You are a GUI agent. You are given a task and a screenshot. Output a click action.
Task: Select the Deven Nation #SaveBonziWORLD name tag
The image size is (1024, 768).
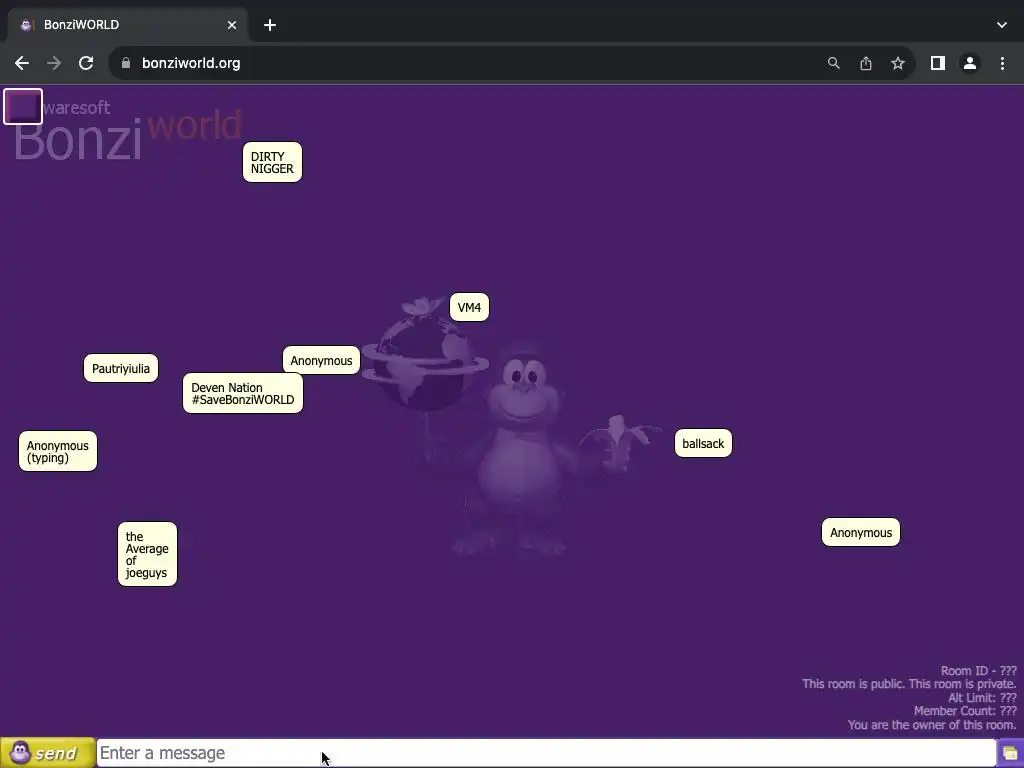pyautogui.click(x=243, y=393)
